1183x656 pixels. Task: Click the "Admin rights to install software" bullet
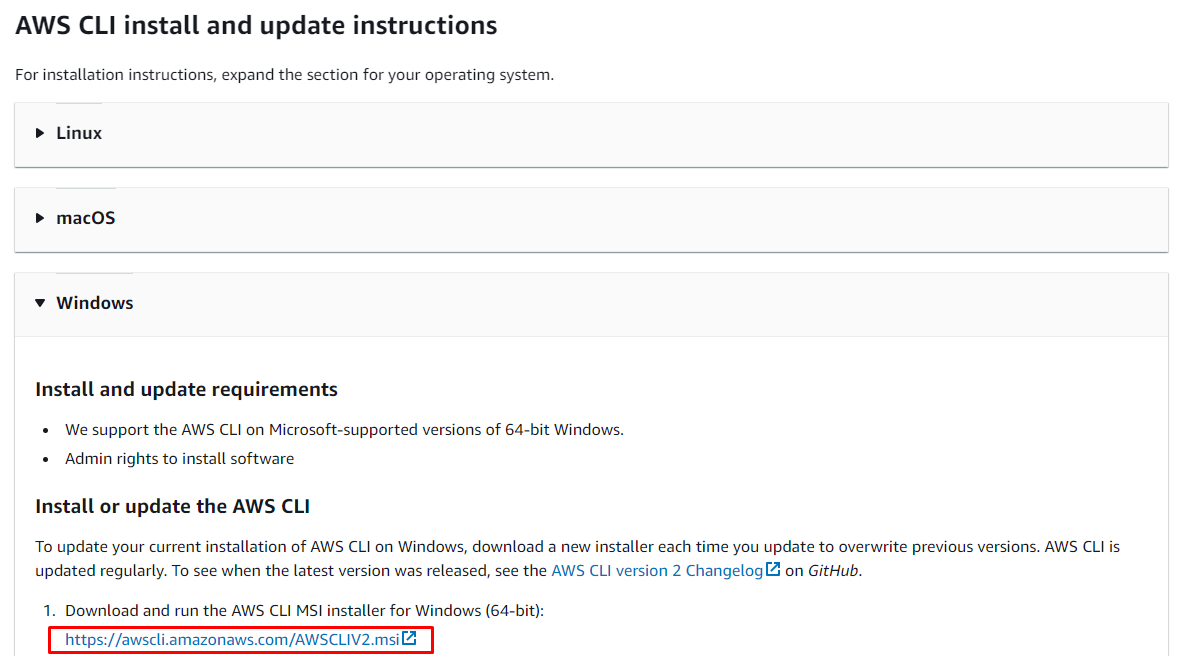click(x=180, y=459)
